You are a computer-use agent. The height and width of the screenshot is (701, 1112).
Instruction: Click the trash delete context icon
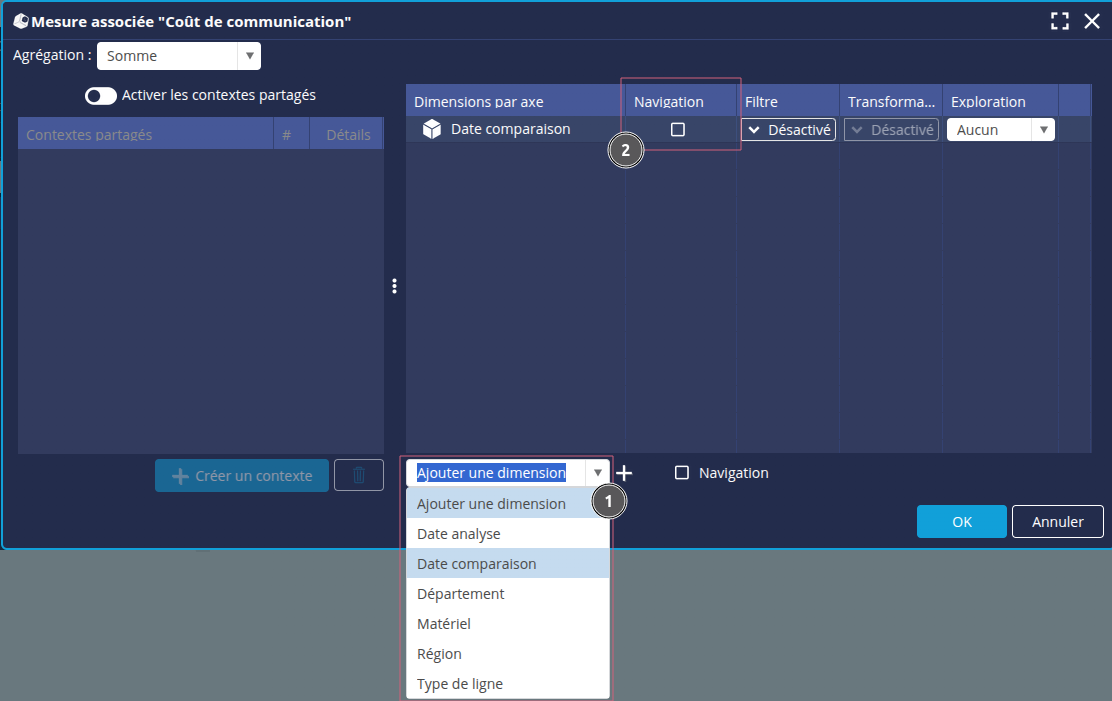tap(358, 476)
